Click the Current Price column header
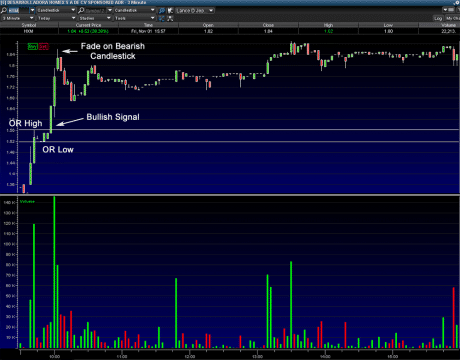Viewport: 460px width, 360px height. 88,25
